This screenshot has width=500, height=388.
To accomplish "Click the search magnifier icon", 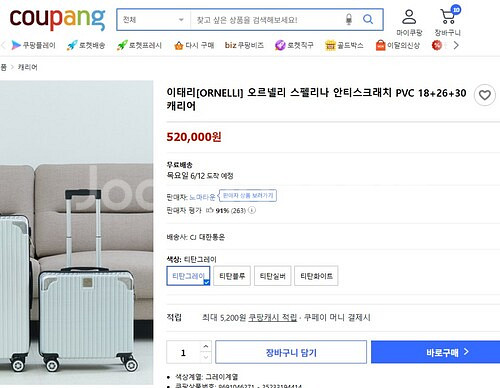I will coord(368,19).
